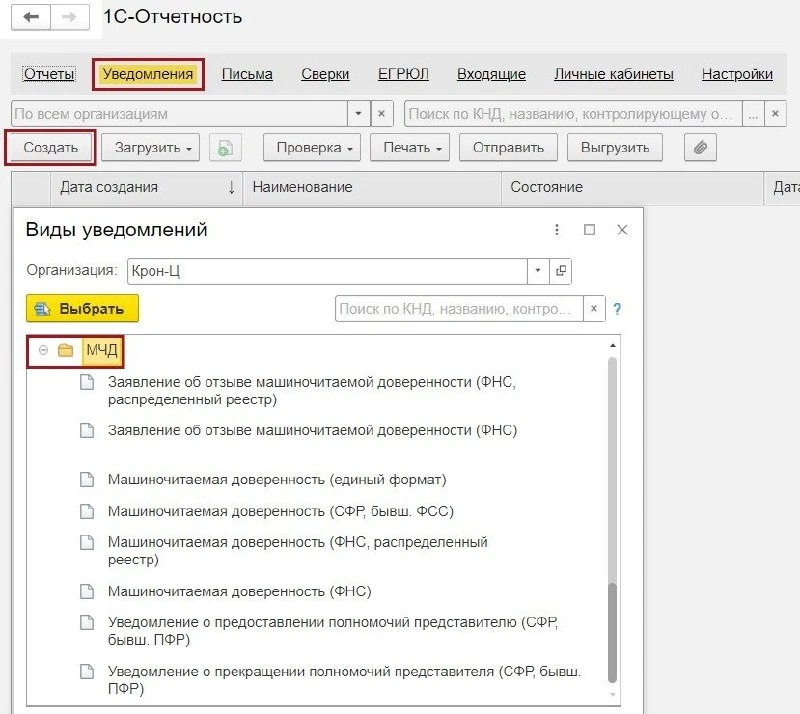
Task: Open the ellipsis button of main search
Action: click(x=753, y=114)
